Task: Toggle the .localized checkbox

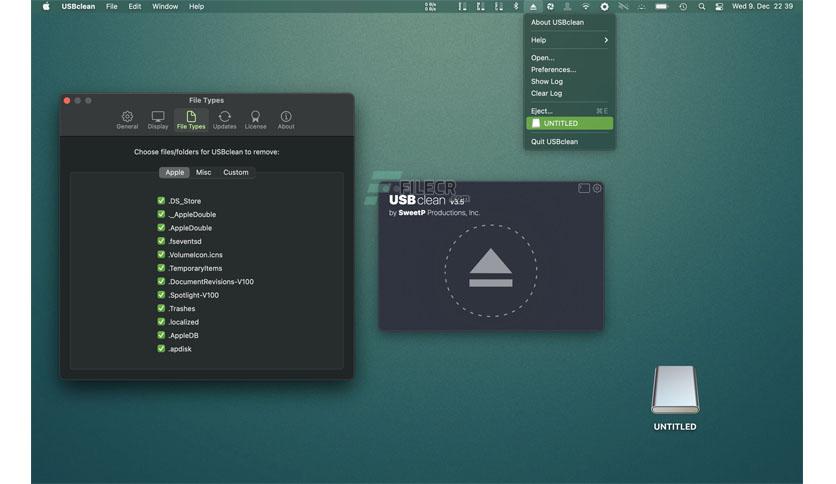Action: [x=161, y=321]
